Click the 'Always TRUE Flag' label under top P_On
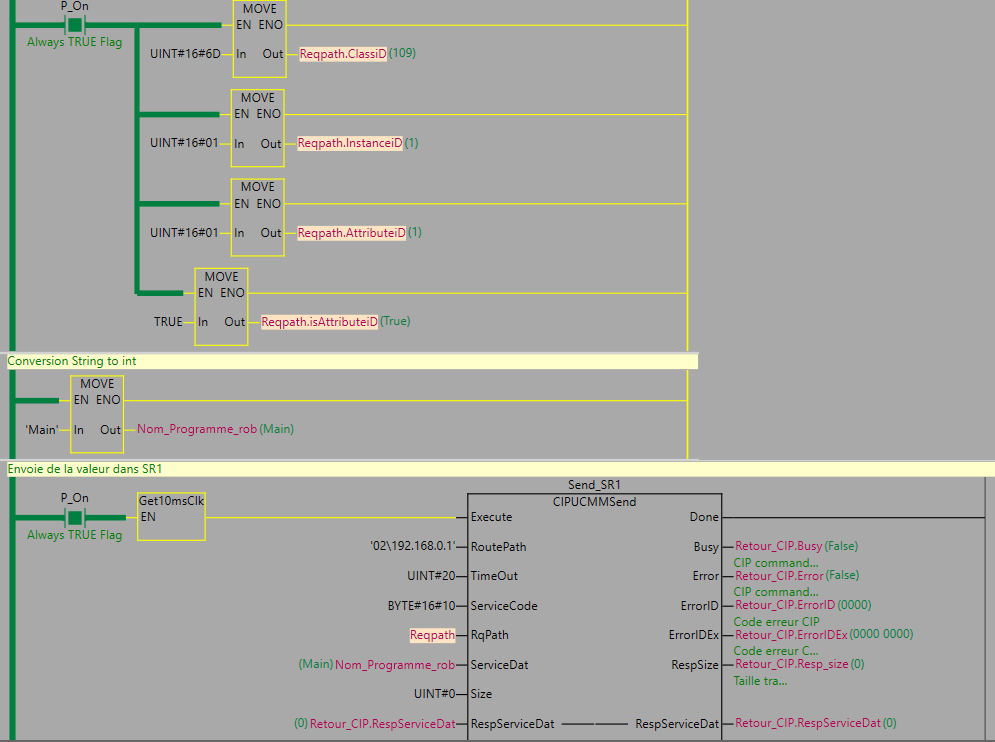 [74, 42]
